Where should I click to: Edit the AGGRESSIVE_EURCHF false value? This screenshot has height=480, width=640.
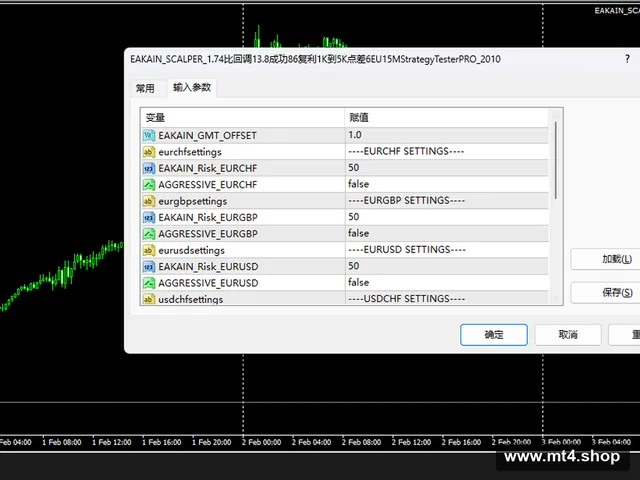point(447,184)
